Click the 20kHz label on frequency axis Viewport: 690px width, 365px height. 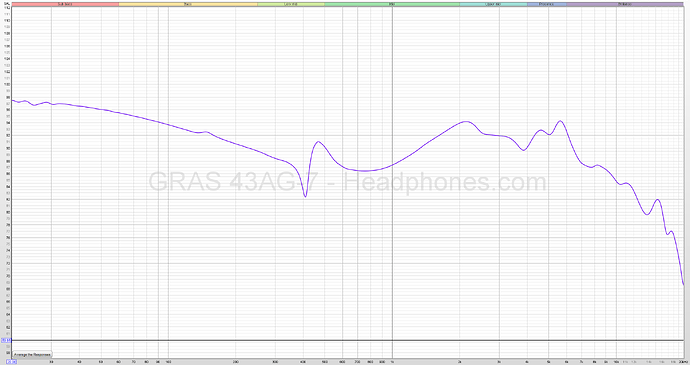pos(682,362)
